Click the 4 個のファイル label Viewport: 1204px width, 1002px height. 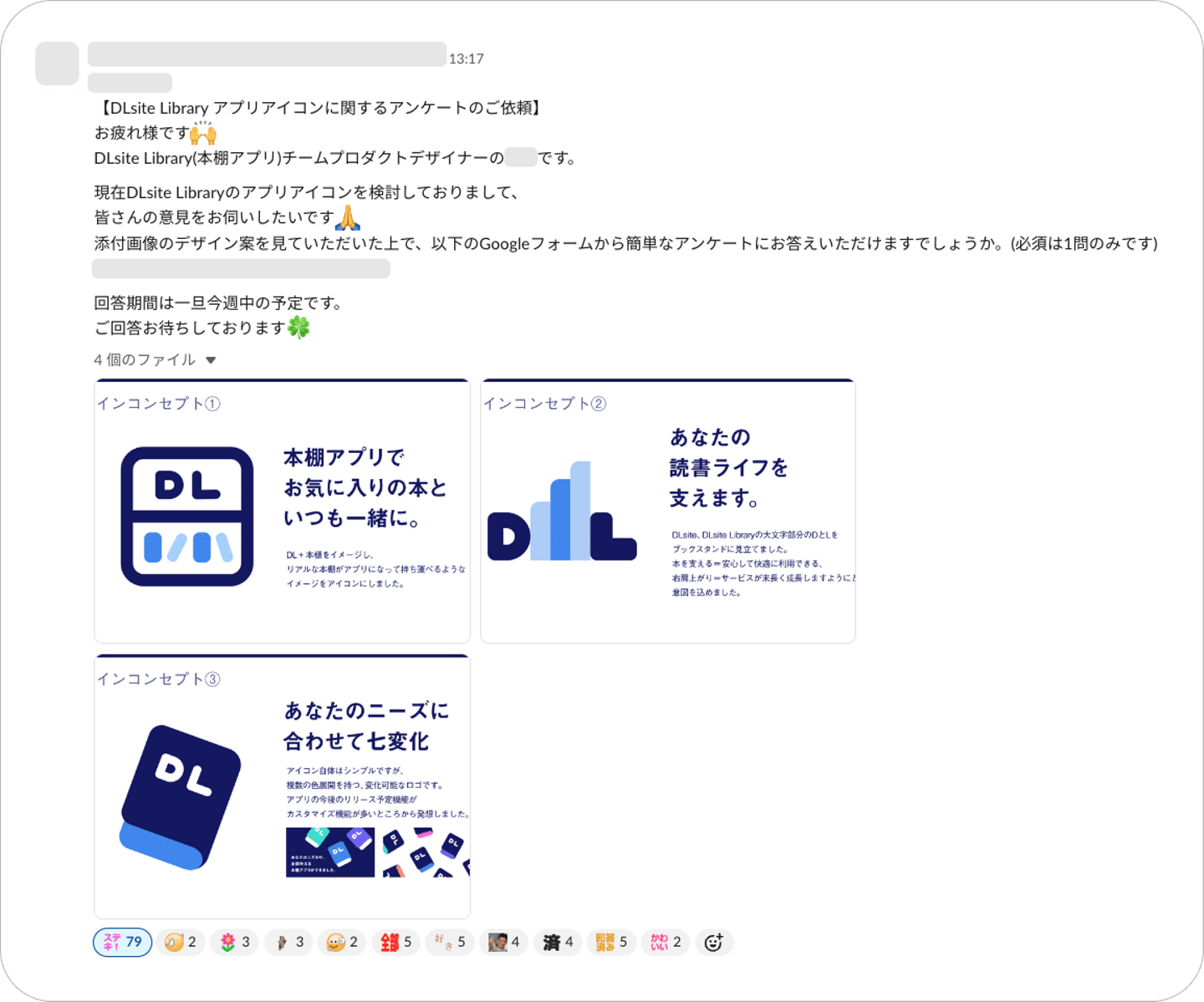[145, 360]
